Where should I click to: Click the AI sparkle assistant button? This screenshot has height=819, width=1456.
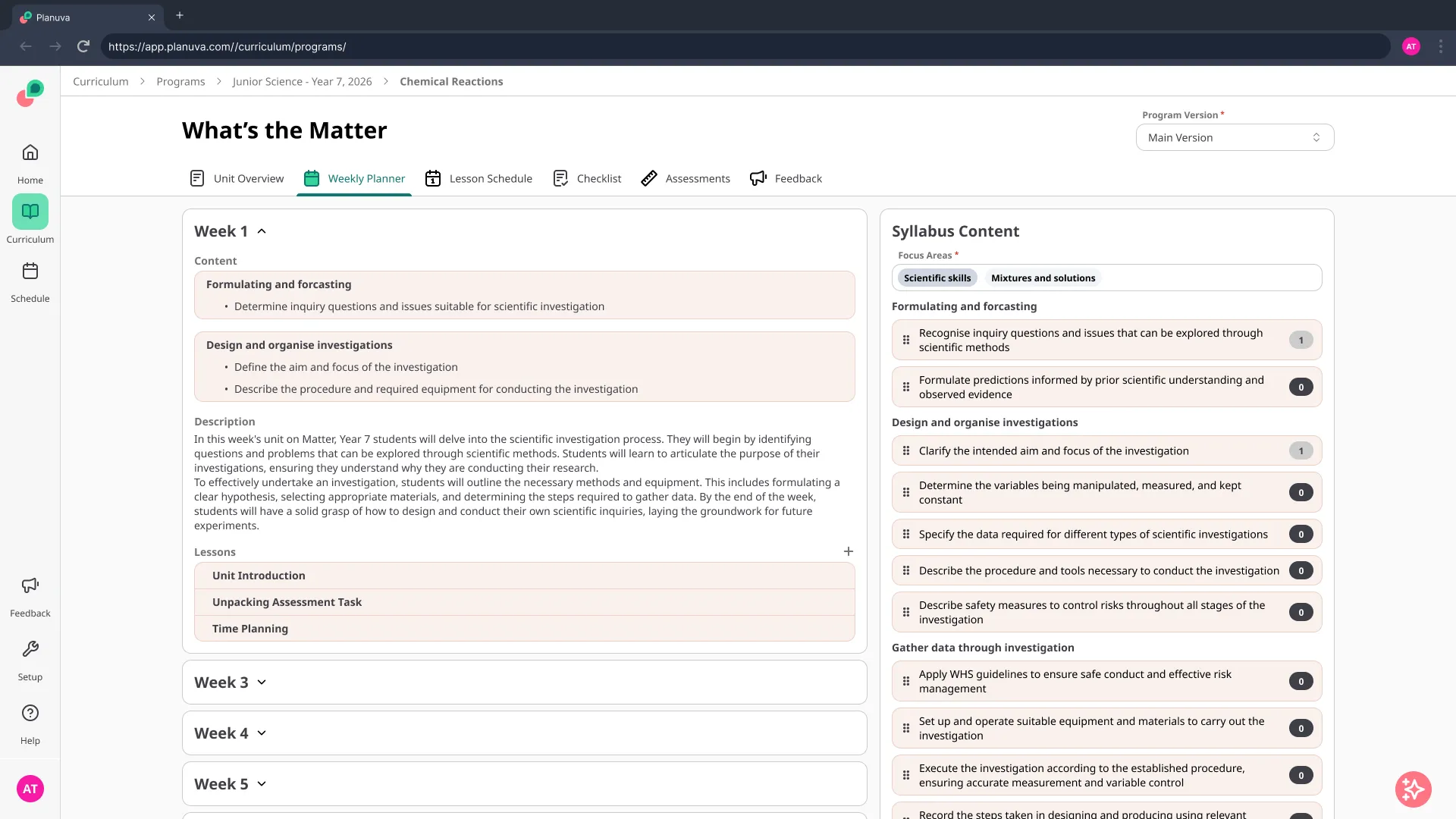pos(1413,789)
